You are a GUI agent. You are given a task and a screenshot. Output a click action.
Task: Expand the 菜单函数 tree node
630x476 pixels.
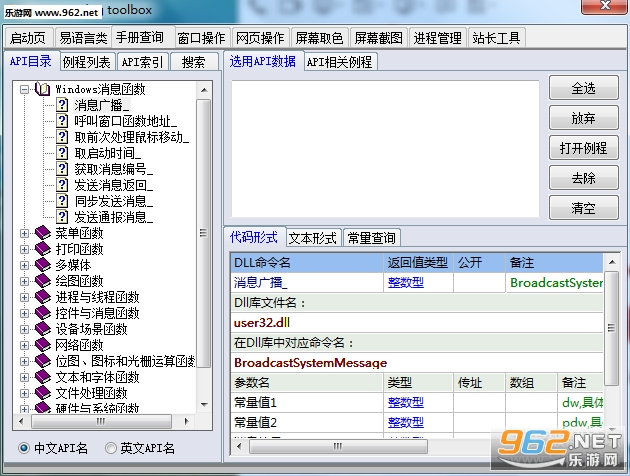coord(25,233)
